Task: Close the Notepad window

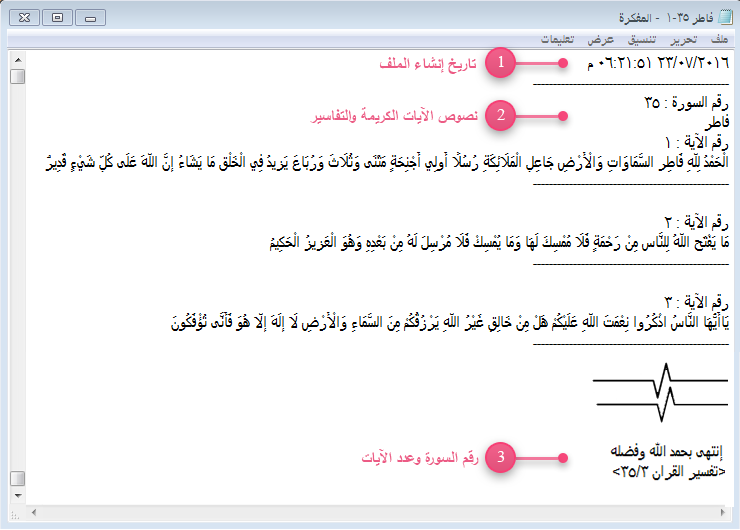Action: [24, 17]
